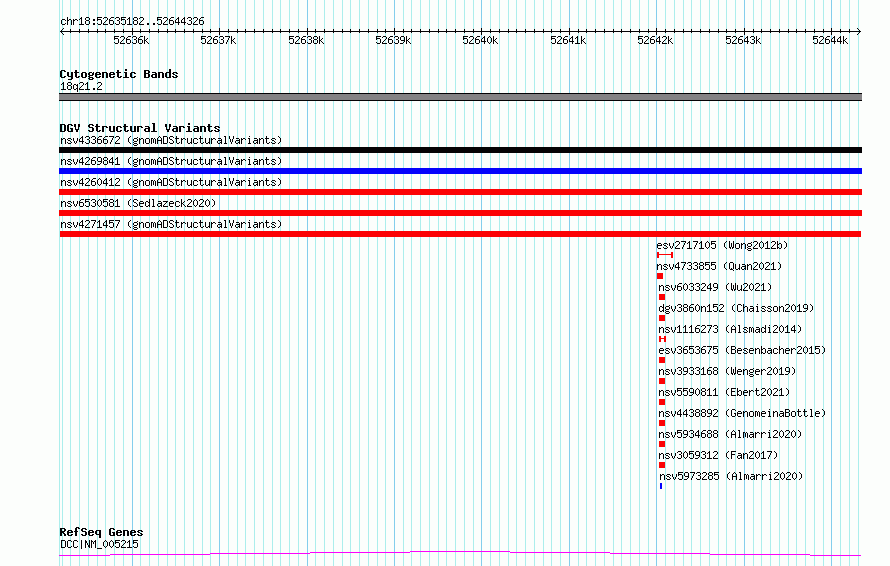890x566 pixels.
Task: Click the red nsv4260412 variant bar
Action: pos(460,192)
